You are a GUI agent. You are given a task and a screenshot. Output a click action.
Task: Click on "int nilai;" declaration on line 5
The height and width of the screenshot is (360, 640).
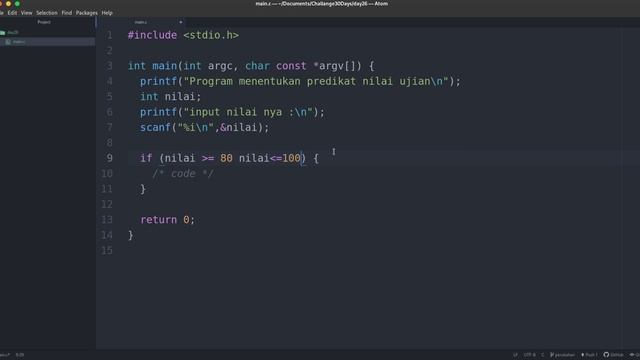point(171,97)
